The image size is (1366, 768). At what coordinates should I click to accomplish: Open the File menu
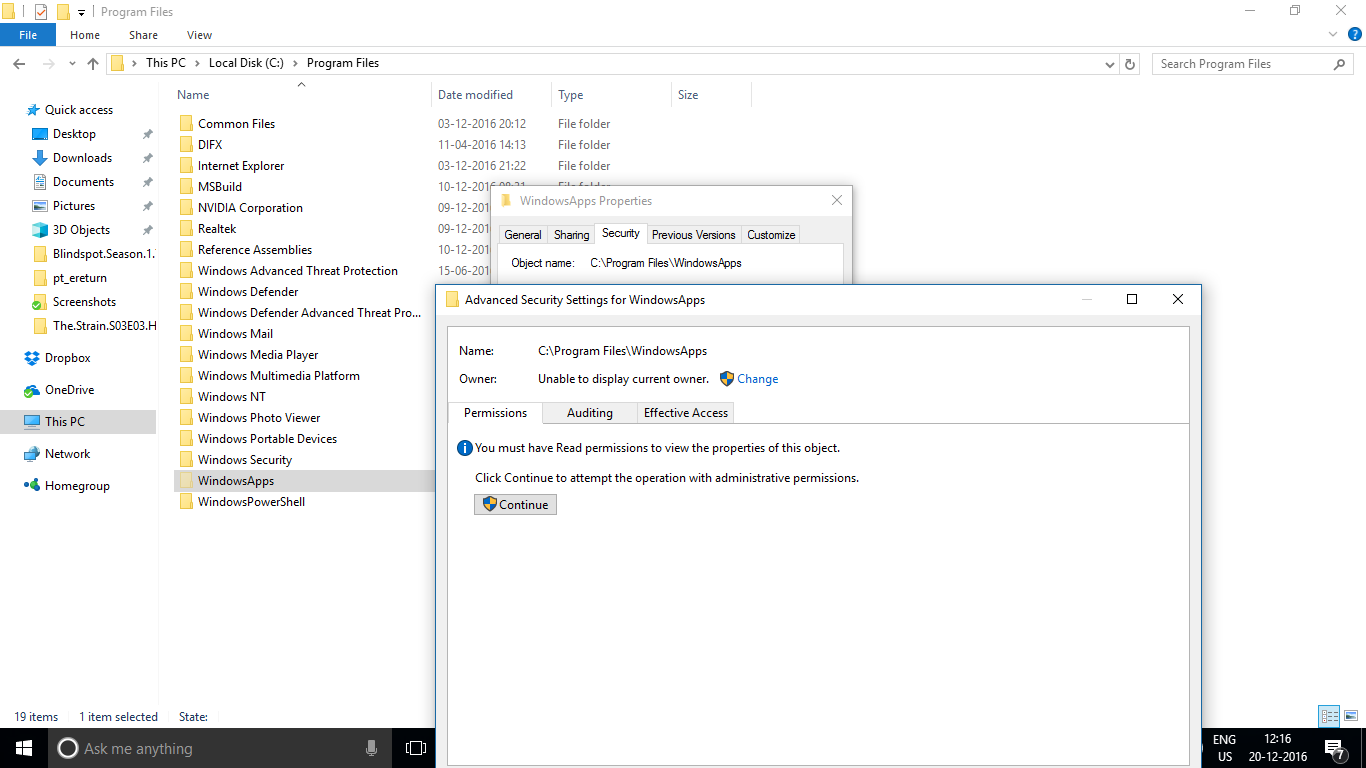(x=28, y=35)
